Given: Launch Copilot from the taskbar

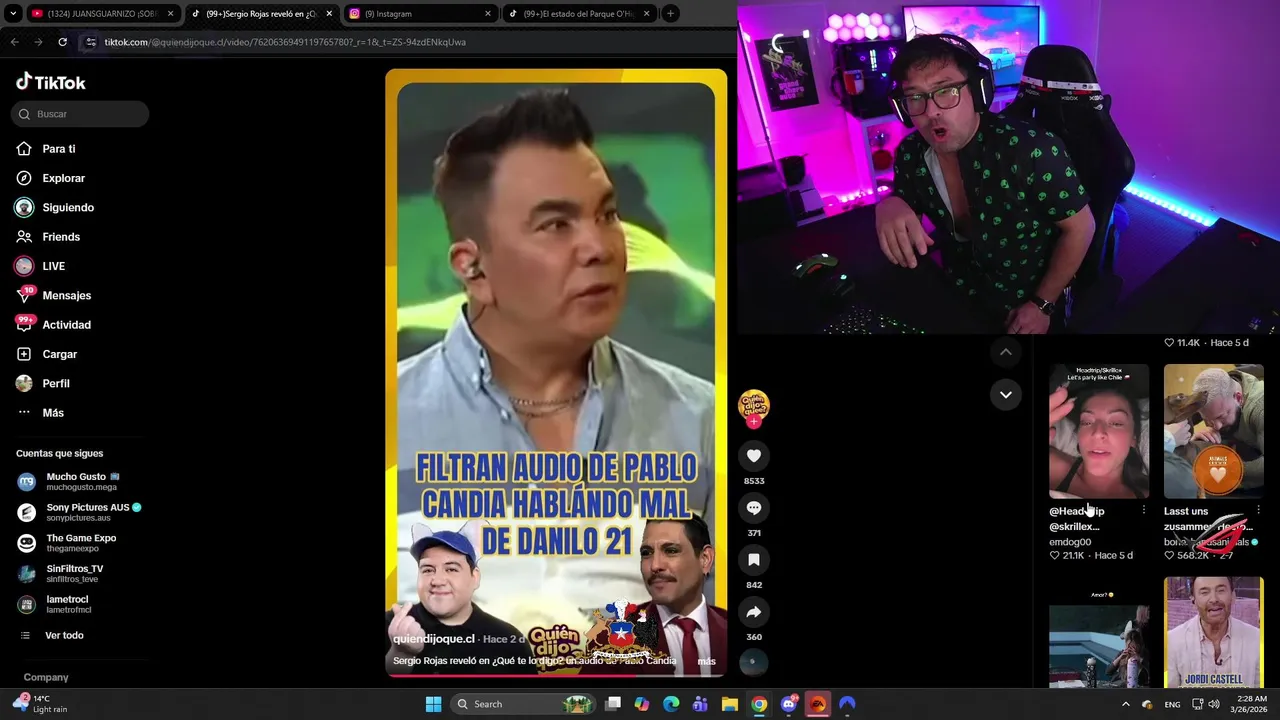Looking at the screenshot, I should 642,704.
